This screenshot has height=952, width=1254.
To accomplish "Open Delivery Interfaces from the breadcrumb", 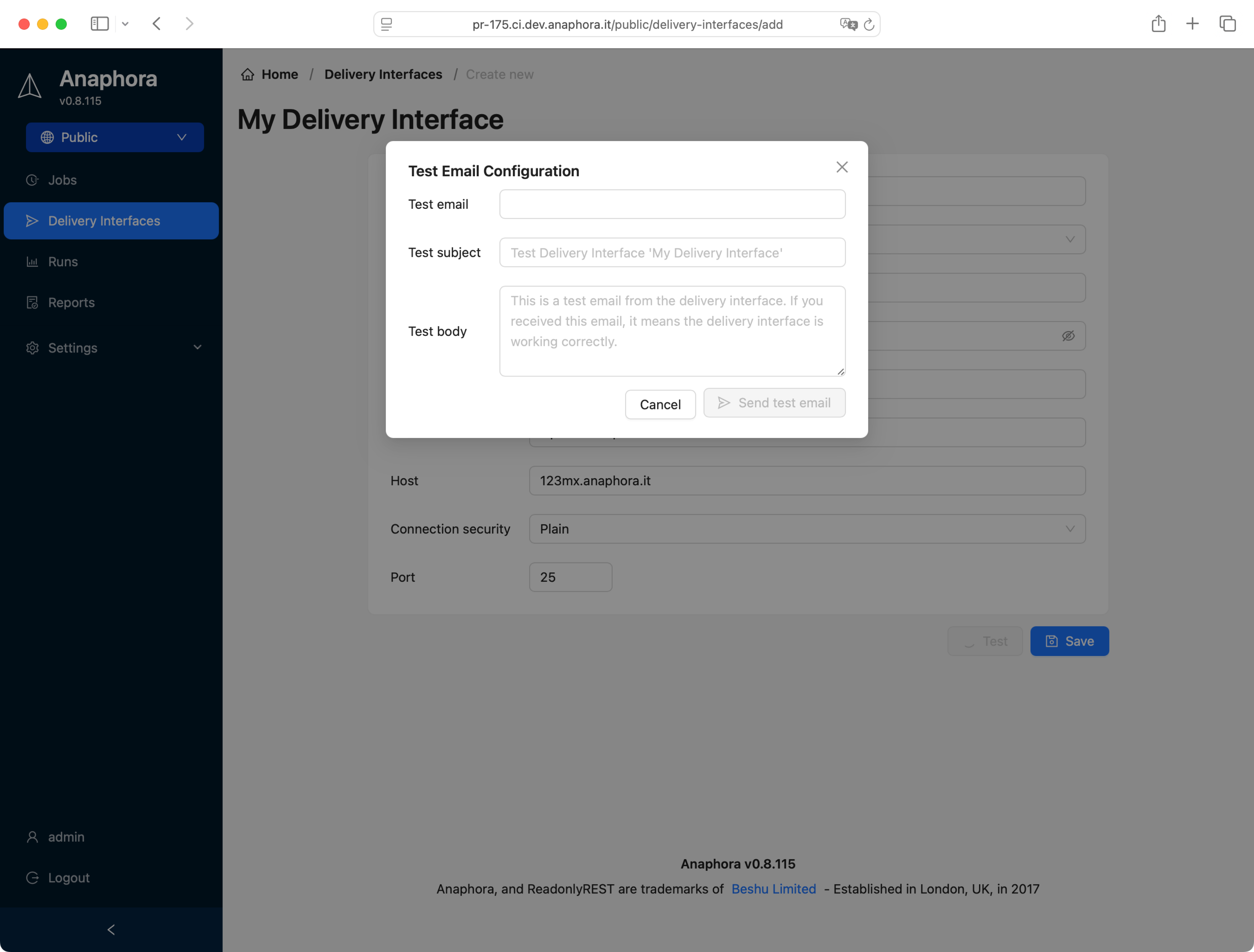I will pos(383,74).
